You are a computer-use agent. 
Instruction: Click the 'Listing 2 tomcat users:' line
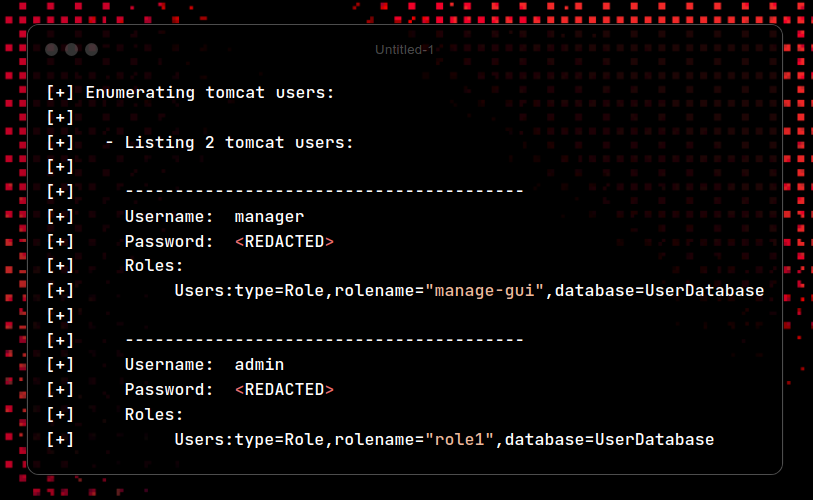coord(239,143)
